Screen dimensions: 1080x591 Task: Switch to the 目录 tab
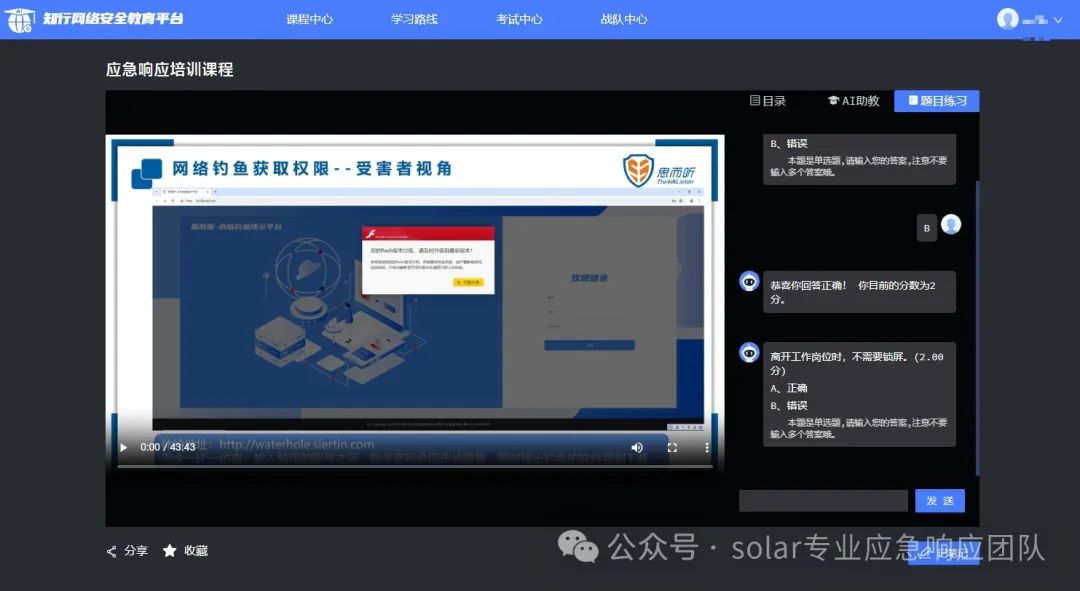(x=767, y=101)
